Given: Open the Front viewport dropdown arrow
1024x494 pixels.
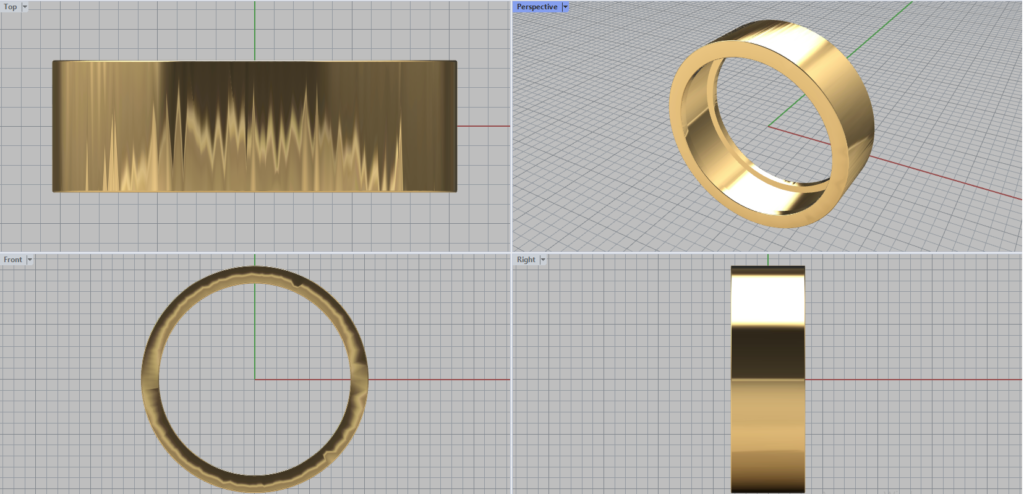Looking at the screenshot, I should pyautogui.click(x=30, y=260).
